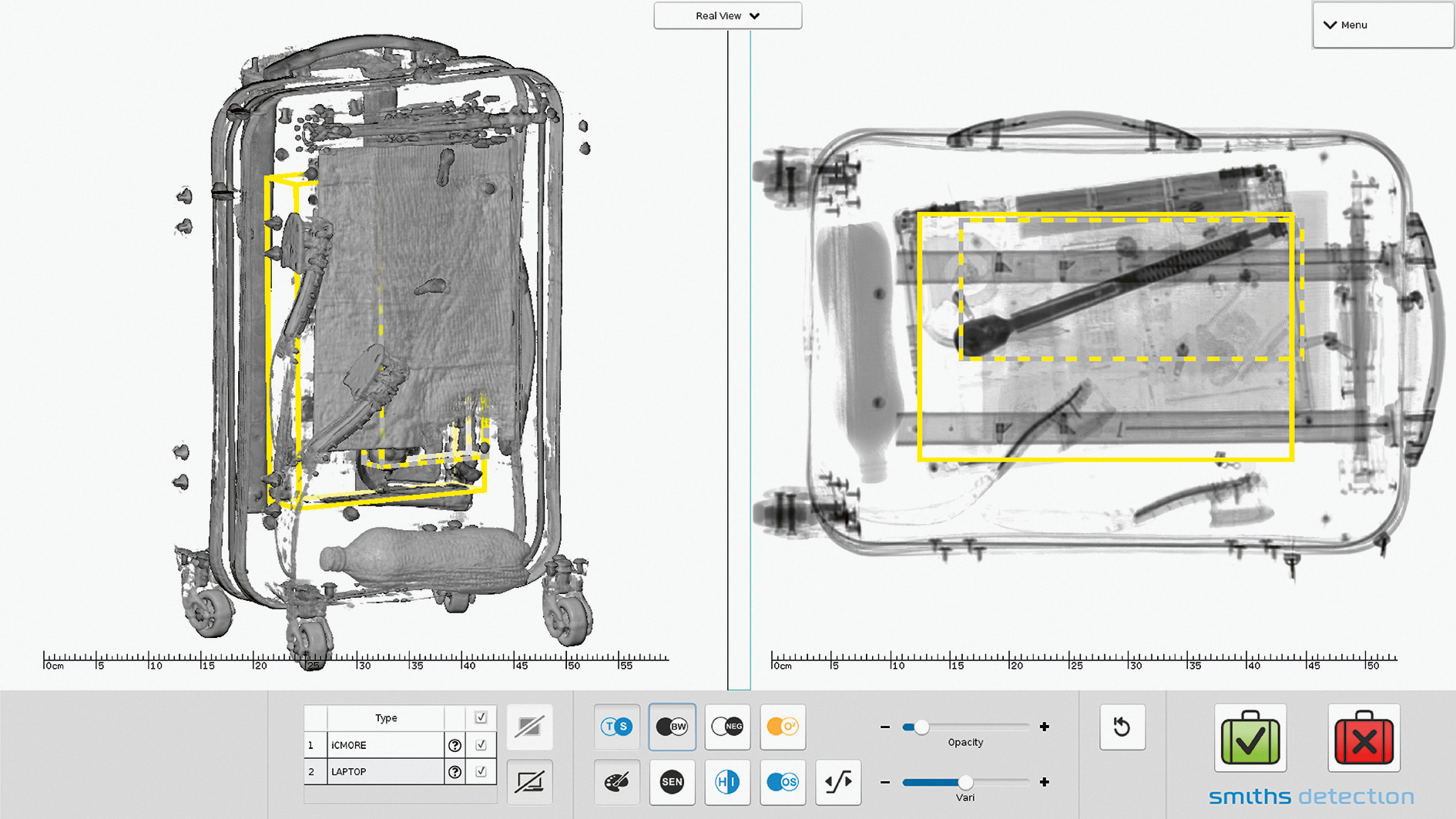Show info for the iCMORE row
Screen dimensions: 1456x819
(x=455, y=745)
